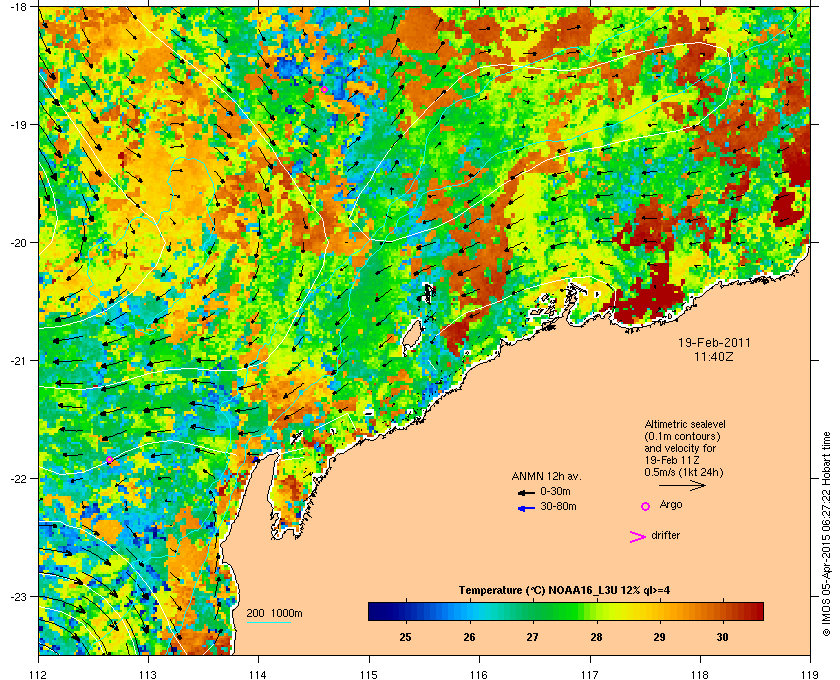This screenshot has height=680, width=840.
Task: Click the blue 30-80m arrow in the legend
Action: [526, 509]
